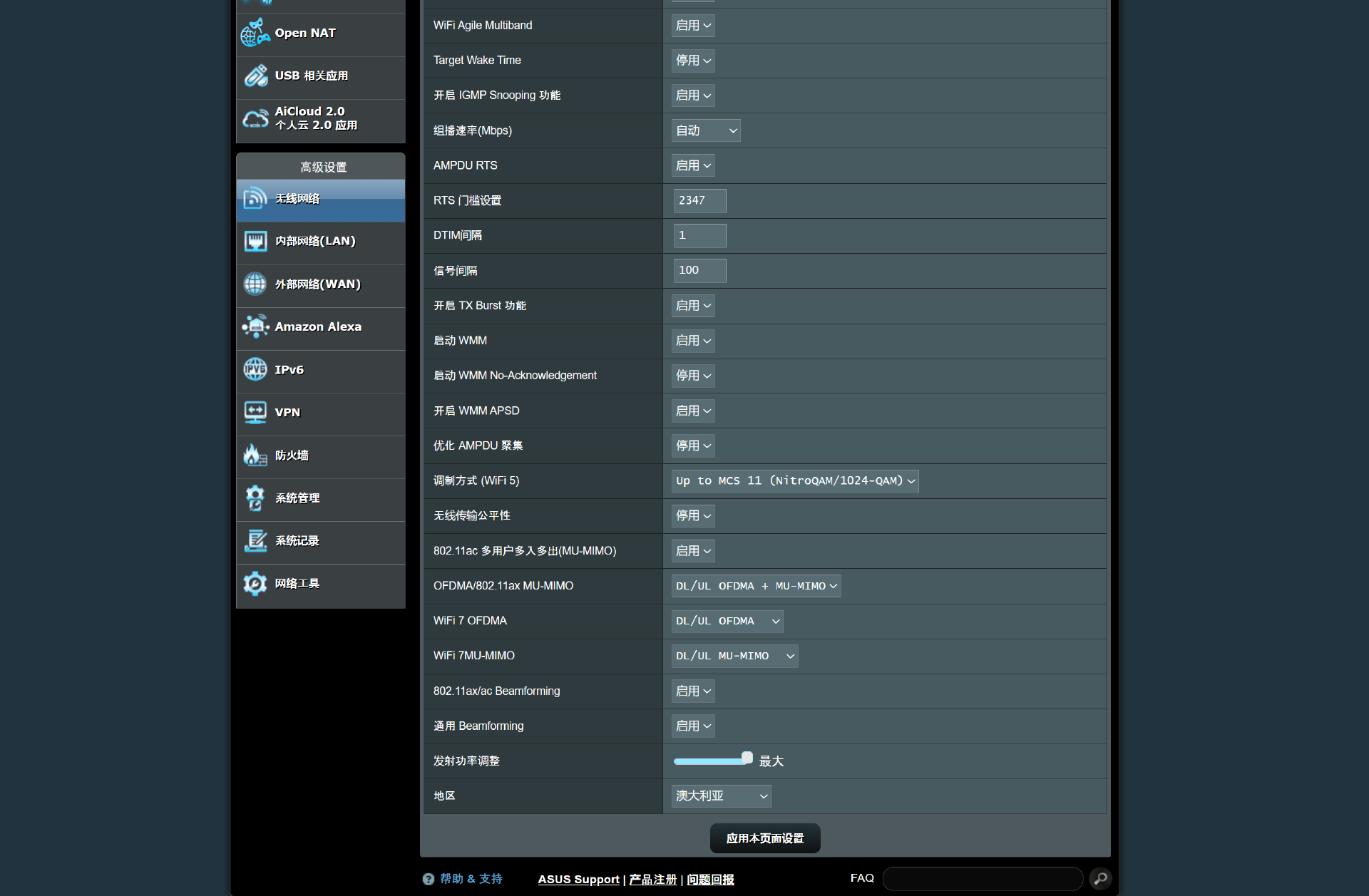Expand 地区 澳大利亚 dropdown
The height and width of the screenshot is (896, 1369).
(x=721, y=796)
